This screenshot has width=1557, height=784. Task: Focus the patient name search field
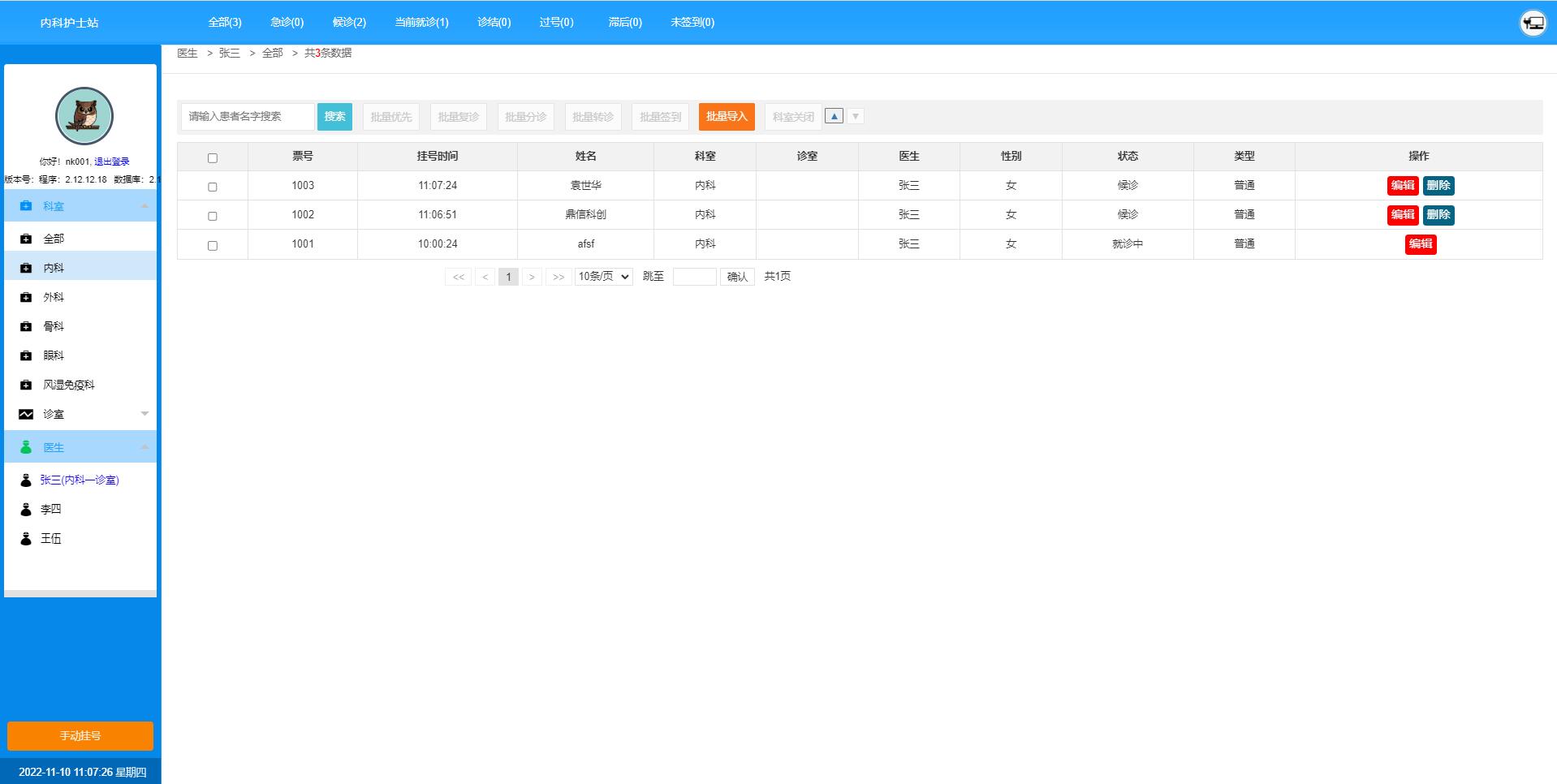tap(248, 117)
